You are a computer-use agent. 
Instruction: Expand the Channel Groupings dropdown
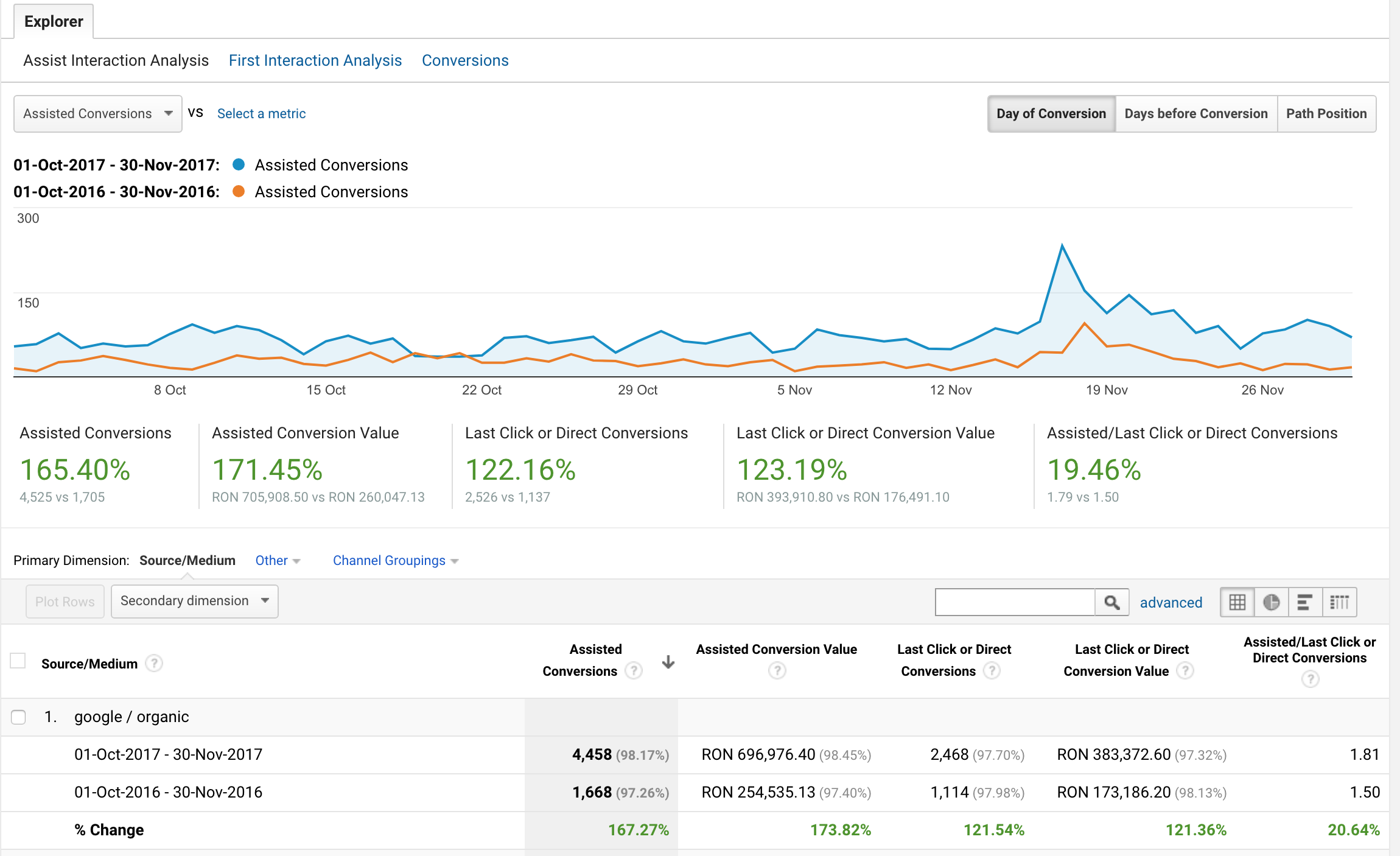396,560
